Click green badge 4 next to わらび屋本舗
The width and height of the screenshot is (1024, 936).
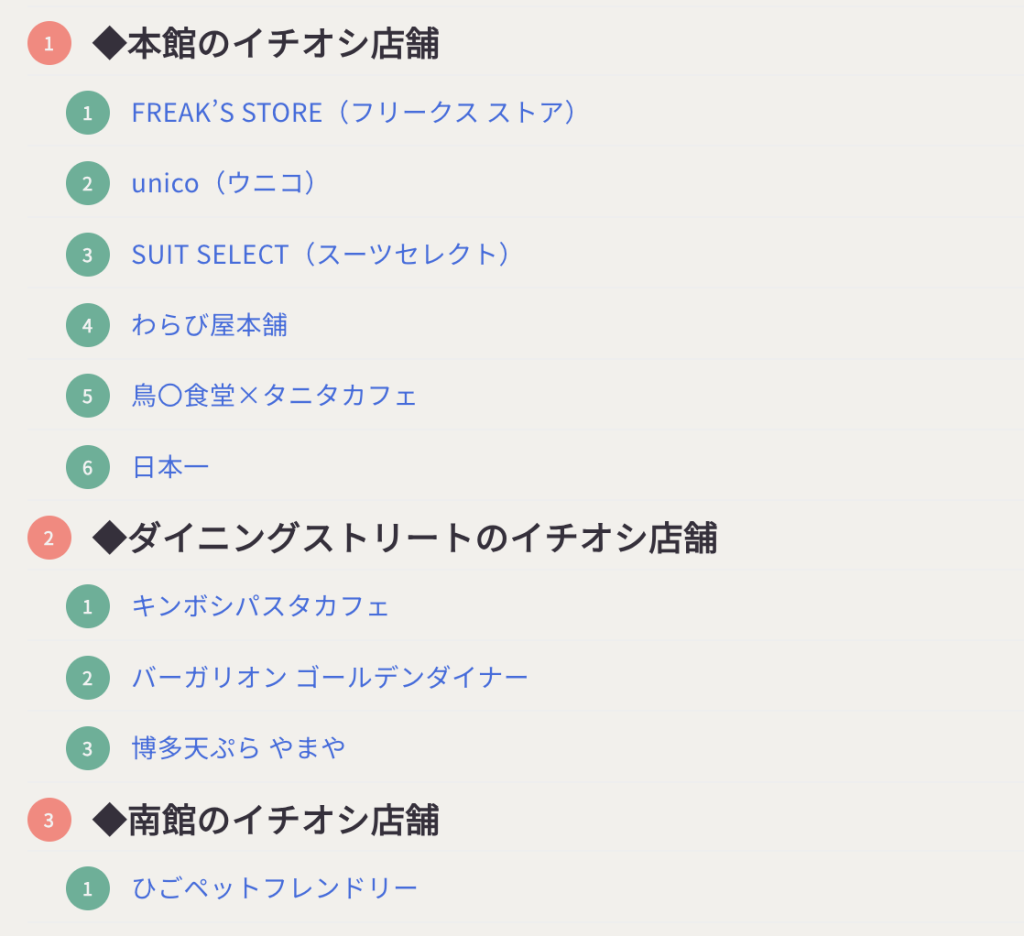click(88, 325)
